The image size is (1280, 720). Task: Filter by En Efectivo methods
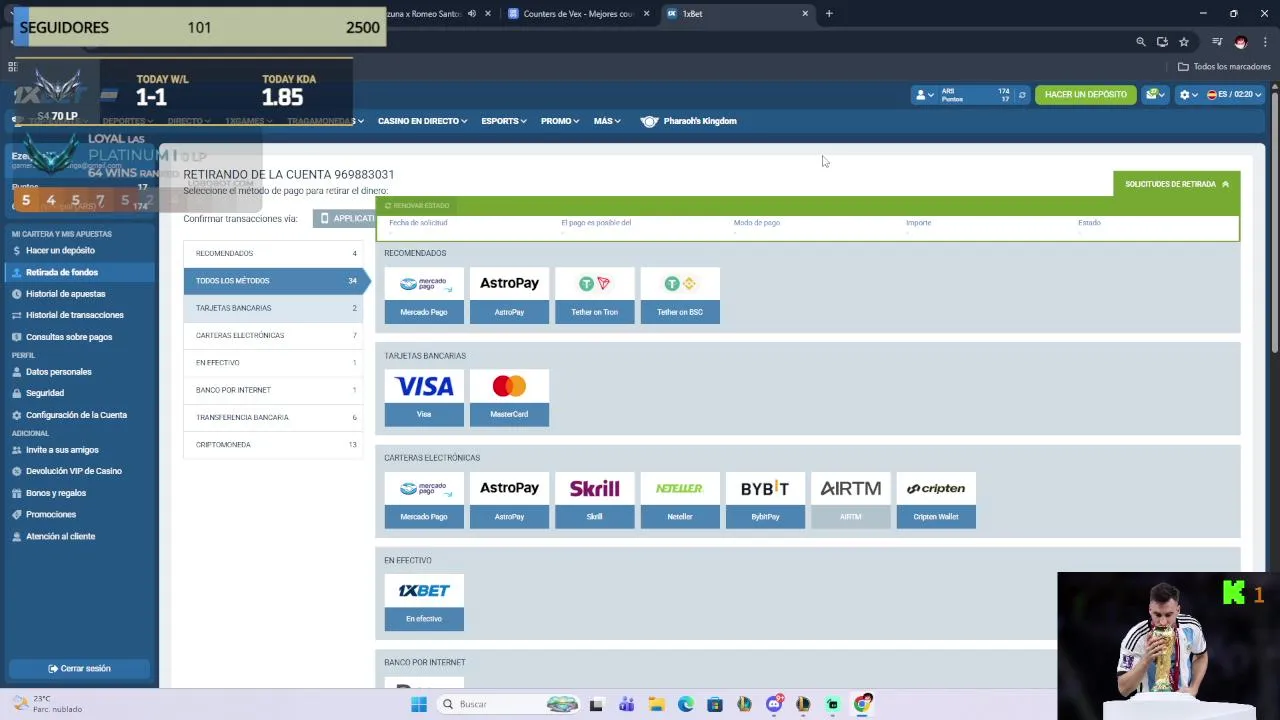pos(275,362)
